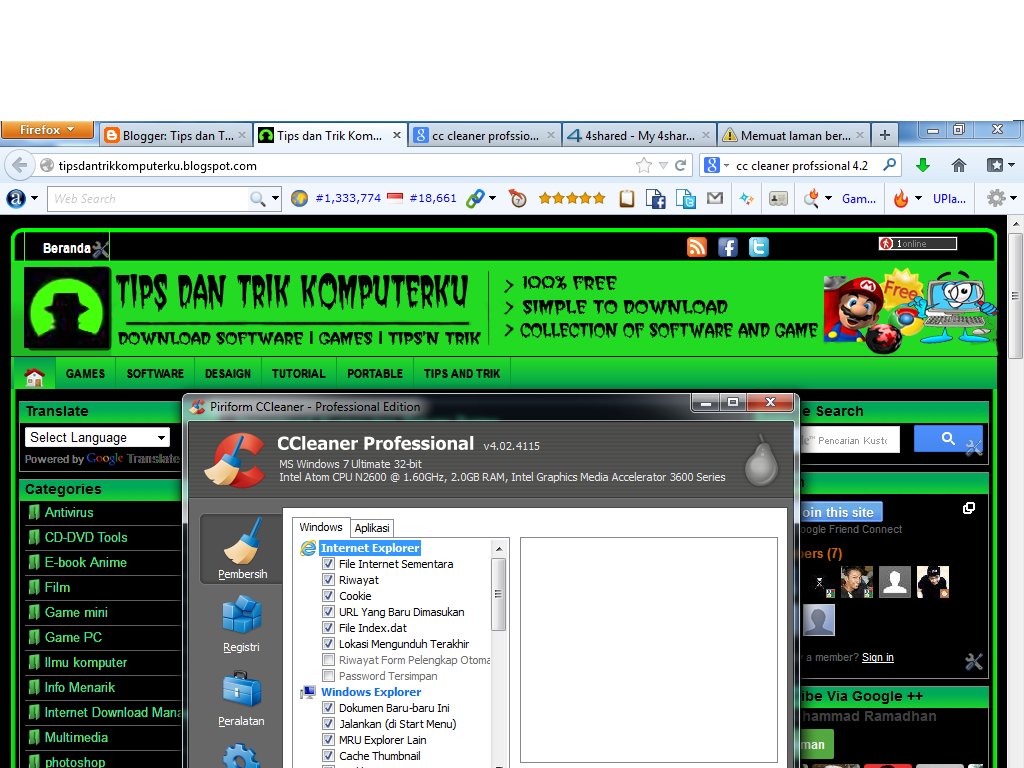1024x768 pixels.
Task: Open the toolbar settings gear icon
Action: pyautogui.click(x=995, y=198)
